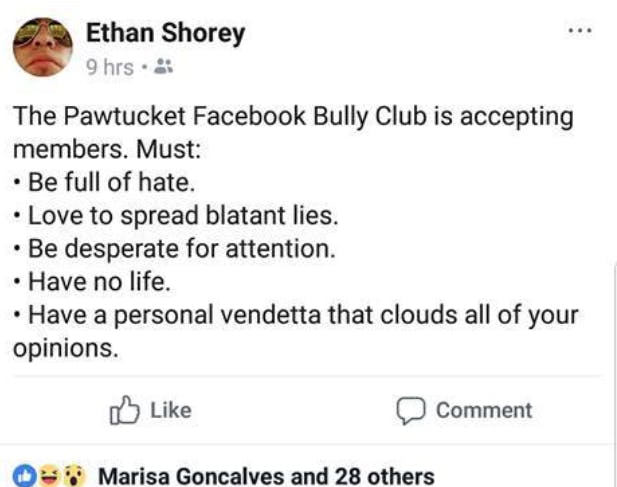Image resolution: width=617 pixels, height=487 pixels.
Task: Open "Marisa Goncalves and 28 others" reactions list
Action: tap(266, 475)
